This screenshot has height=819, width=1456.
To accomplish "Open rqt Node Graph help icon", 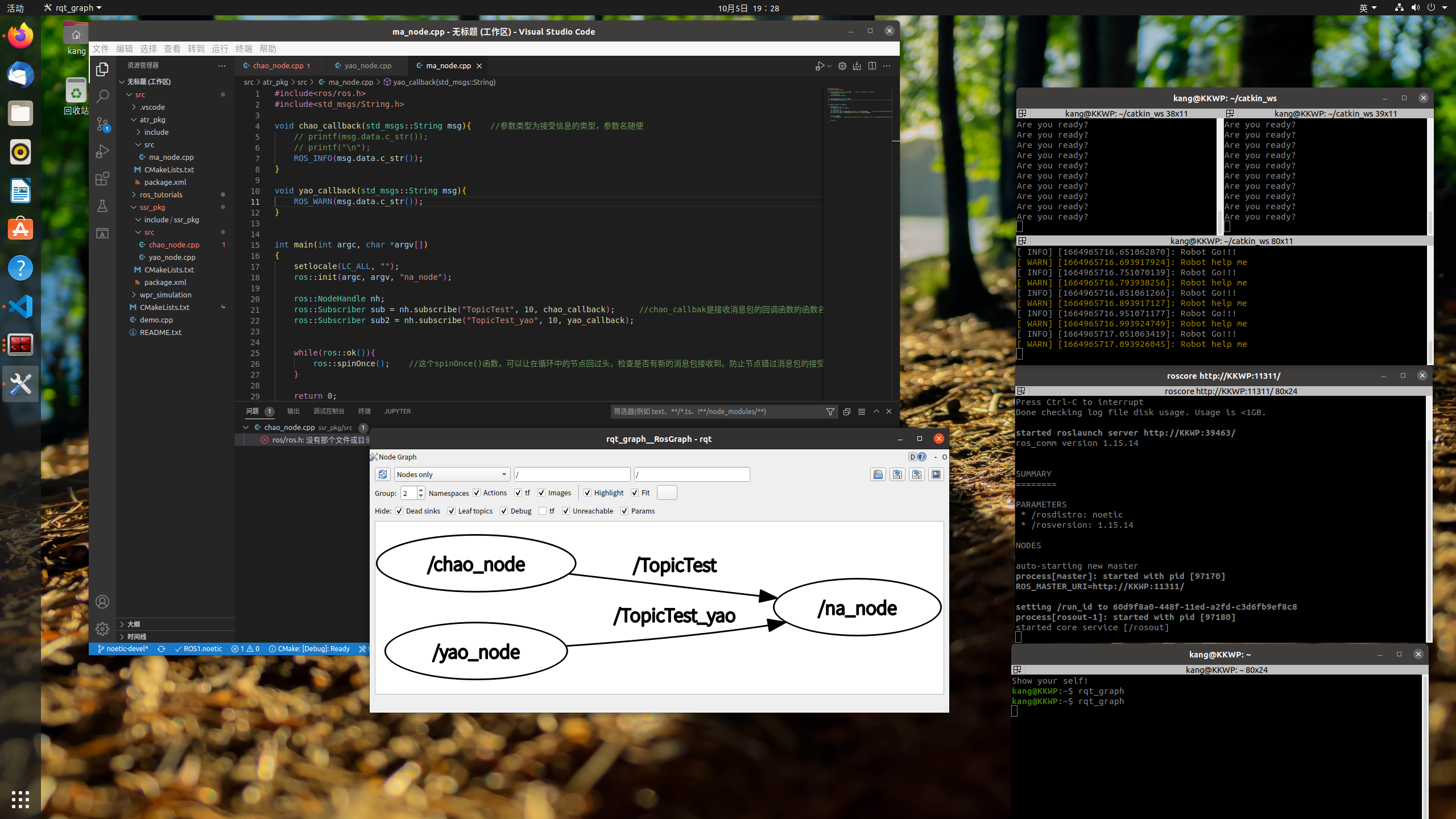I will point(922,457).
